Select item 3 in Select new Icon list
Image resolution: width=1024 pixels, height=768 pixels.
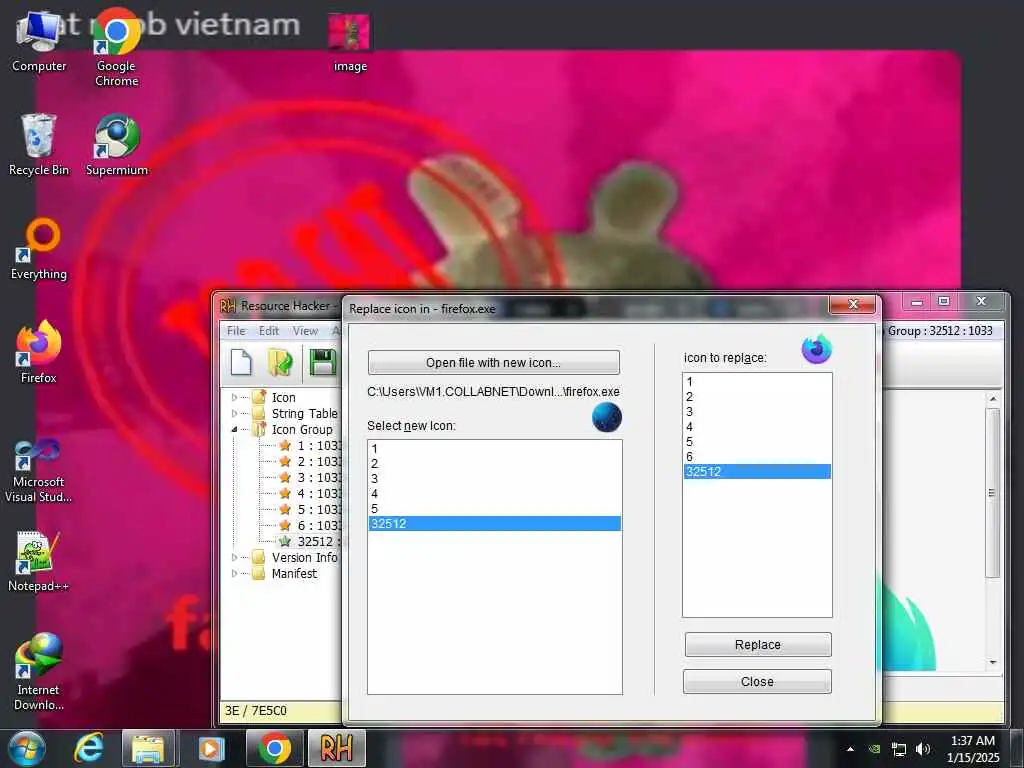click(x=494, y=479)
